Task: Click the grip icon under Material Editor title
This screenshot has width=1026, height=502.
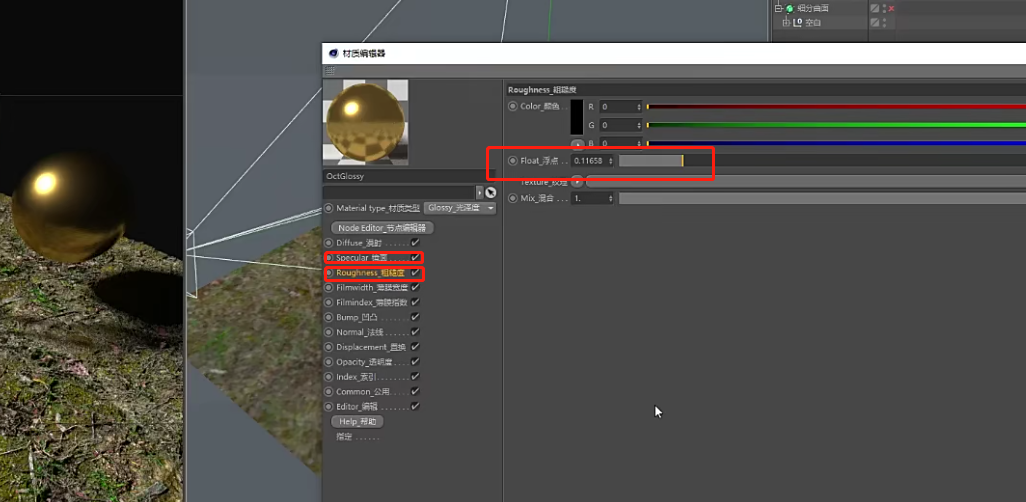Action: pos(330,70)
